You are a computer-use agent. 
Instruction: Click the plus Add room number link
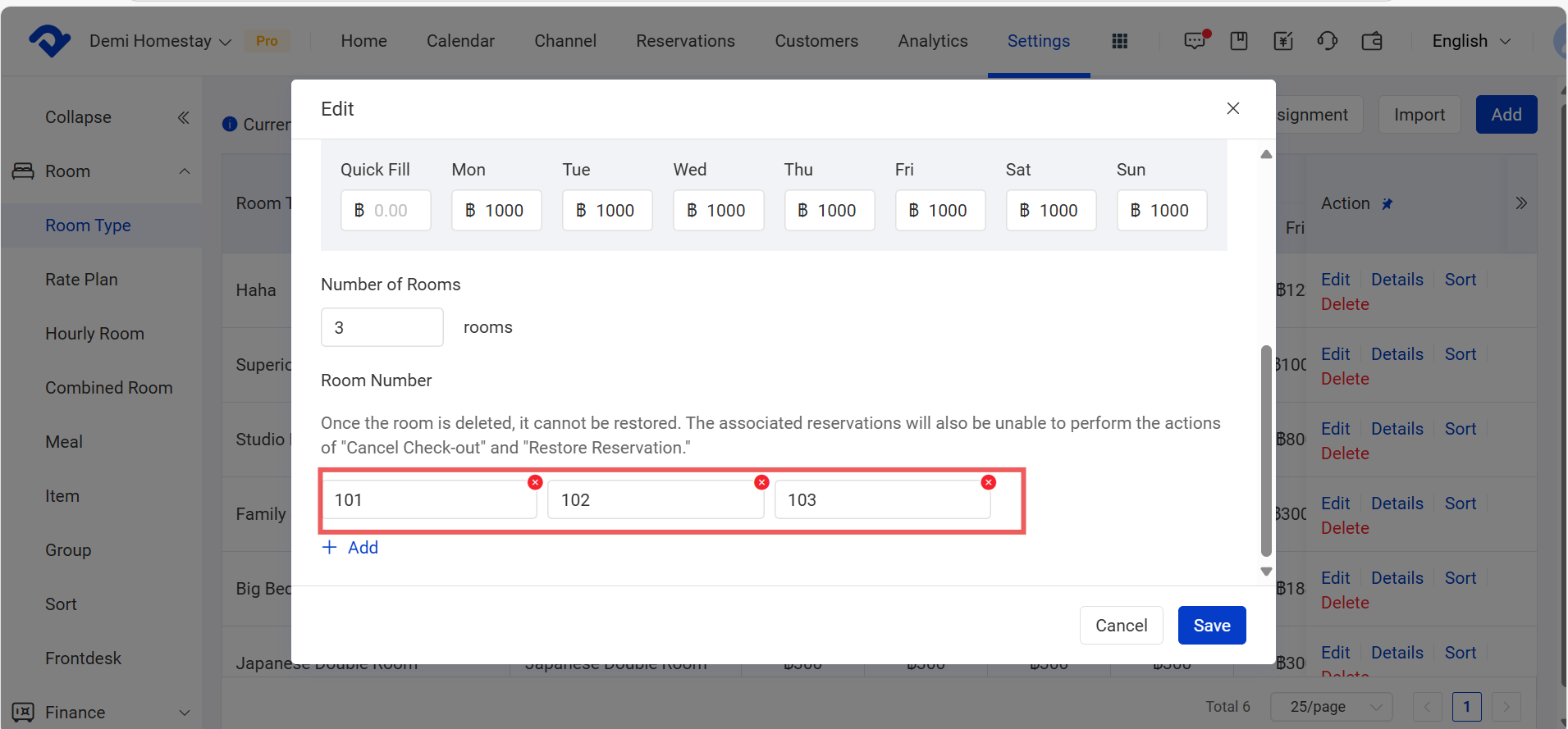tap(350, 548)
